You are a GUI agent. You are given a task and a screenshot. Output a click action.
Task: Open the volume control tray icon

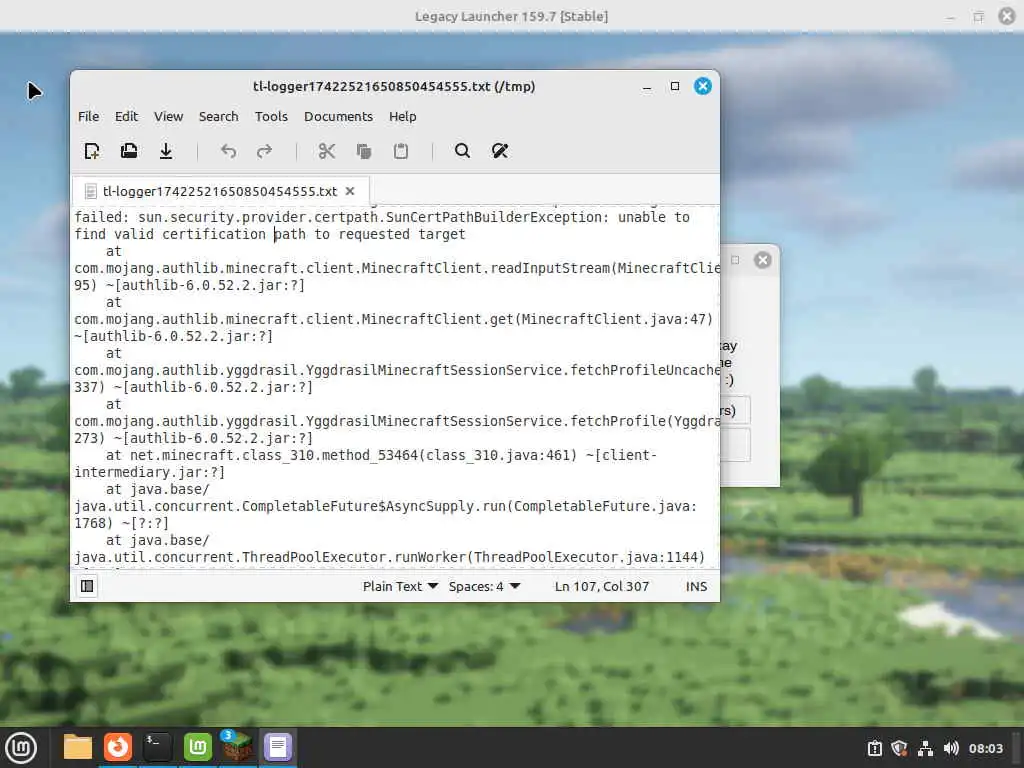951,748
